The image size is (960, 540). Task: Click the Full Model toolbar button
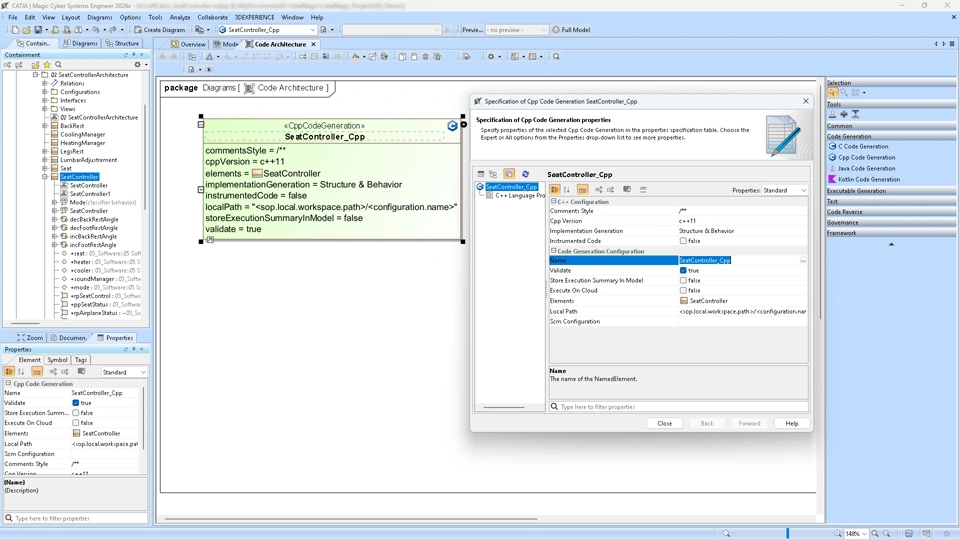(x=571, y=29)
